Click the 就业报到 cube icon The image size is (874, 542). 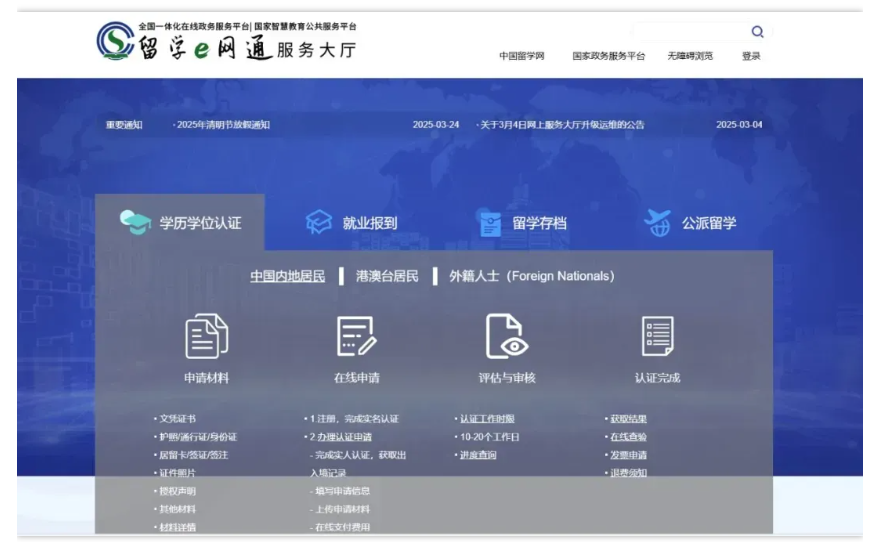pos(318,223)
